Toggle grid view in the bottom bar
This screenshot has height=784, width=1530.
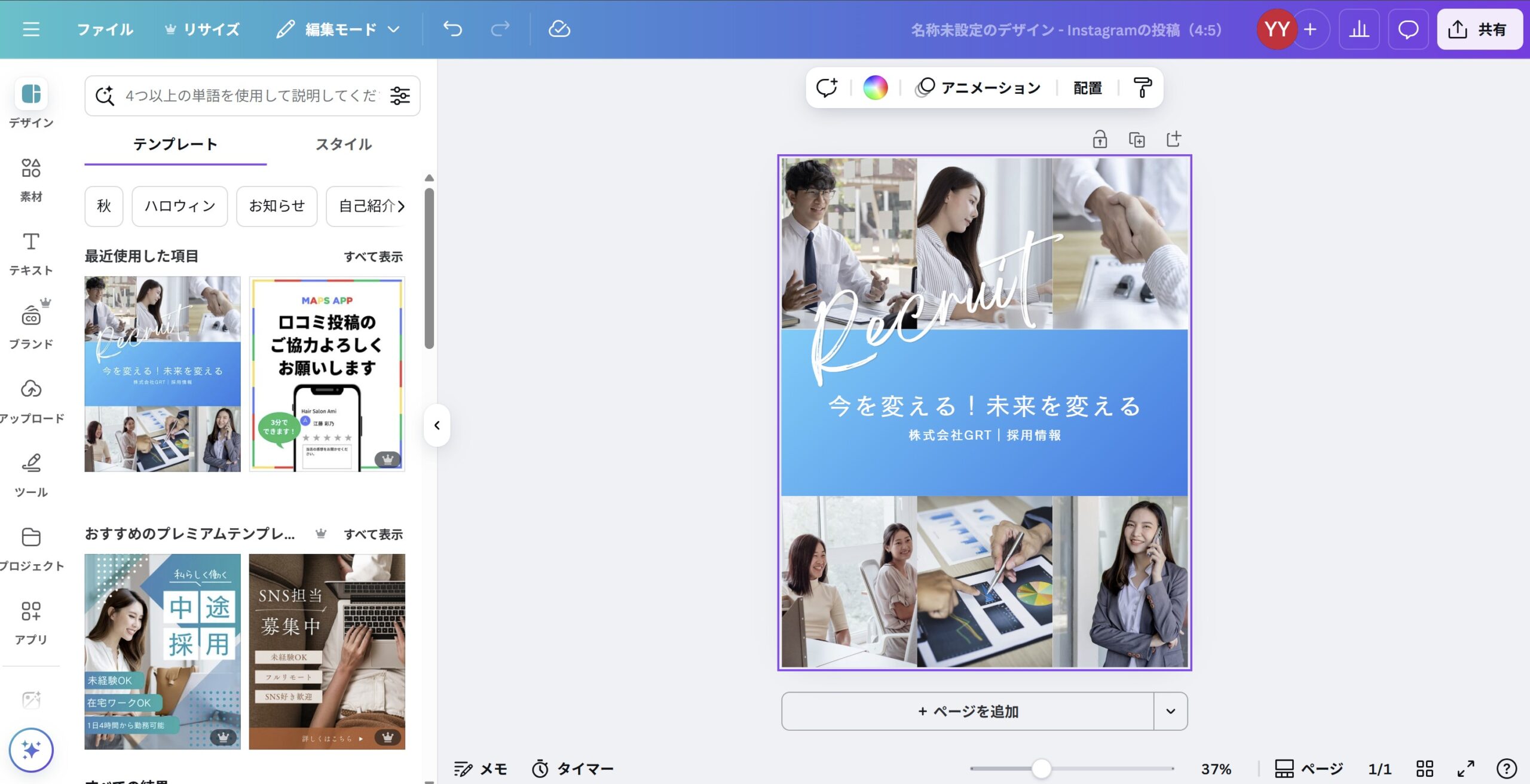[1425, 768]
